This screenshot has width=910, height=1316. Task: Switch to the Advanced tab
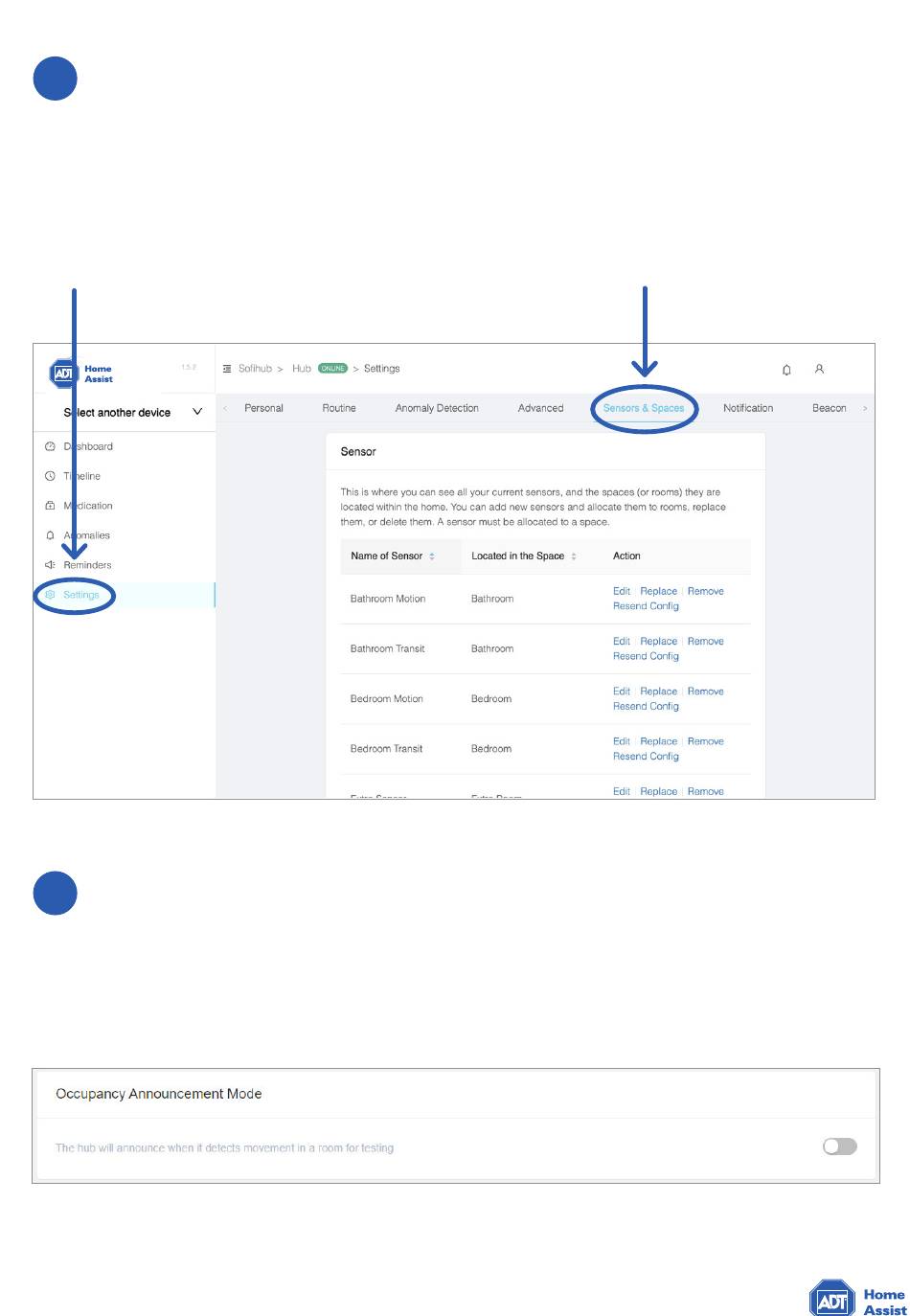(540, 408)
